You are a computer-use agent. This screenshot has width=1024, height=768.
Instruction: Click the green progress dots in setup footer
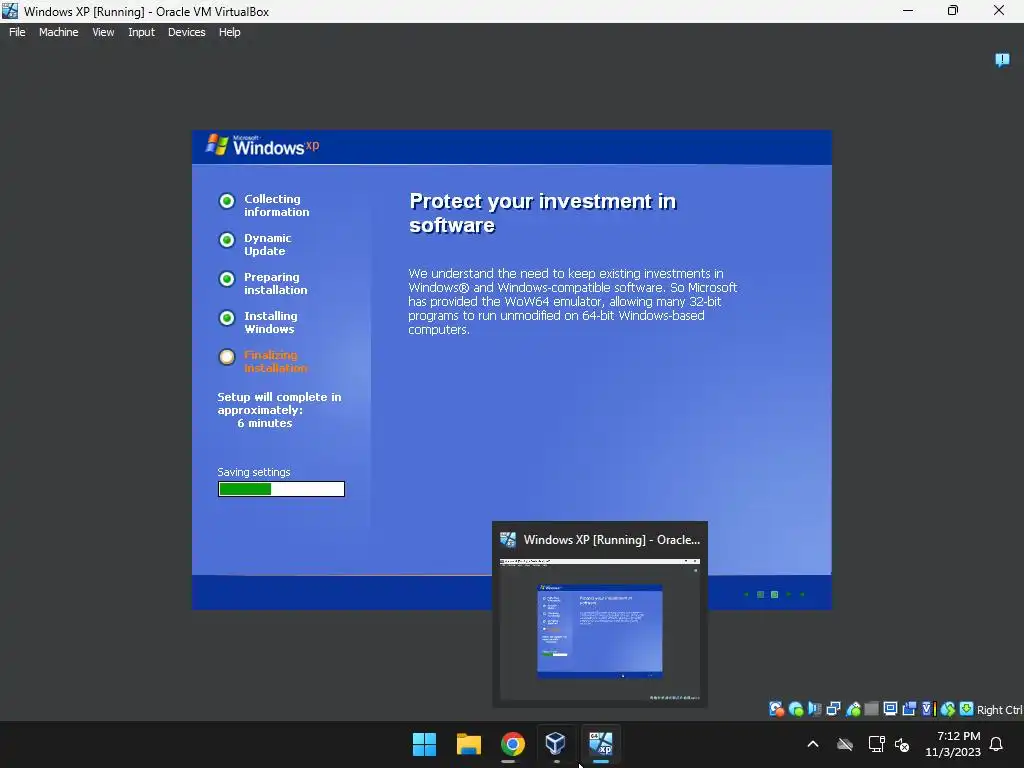(x=775, y=594)
